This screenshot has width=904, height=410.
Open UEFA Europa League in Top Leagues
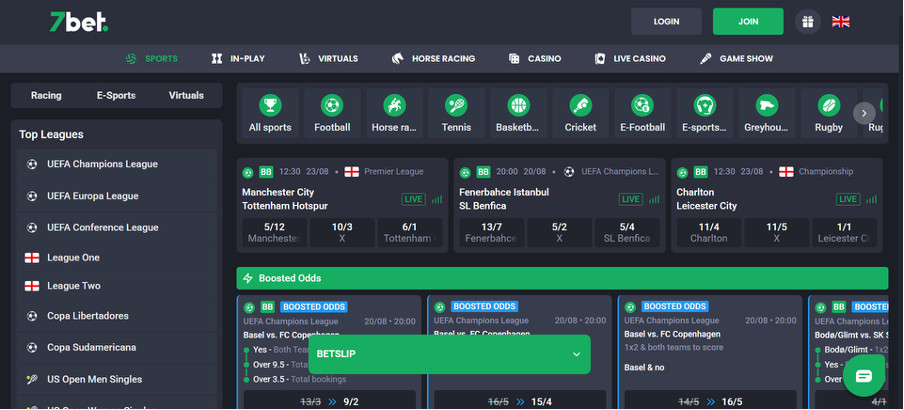point(92,196)
